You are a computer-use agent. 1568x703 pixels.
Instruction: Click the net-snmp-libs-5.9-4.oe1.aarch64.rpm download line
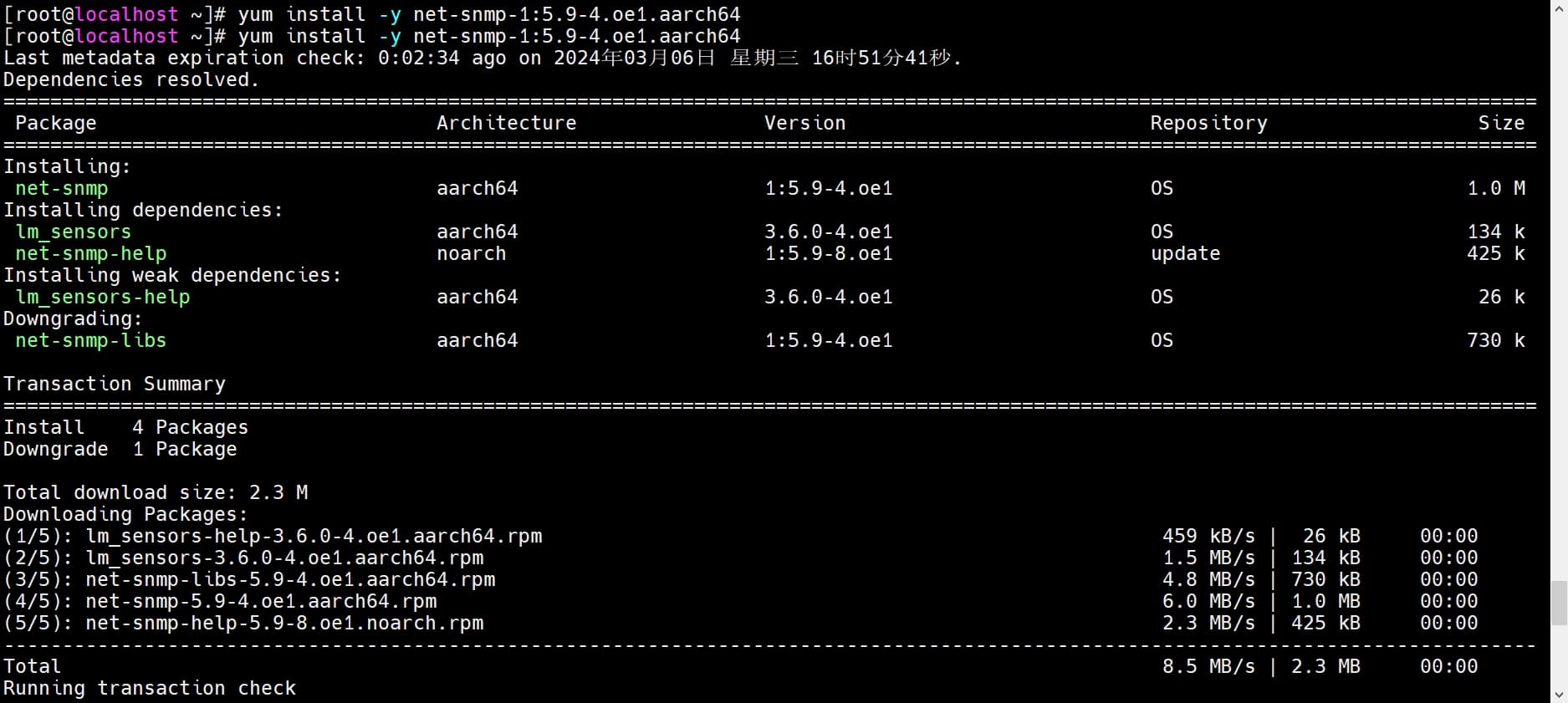point(289,579)
